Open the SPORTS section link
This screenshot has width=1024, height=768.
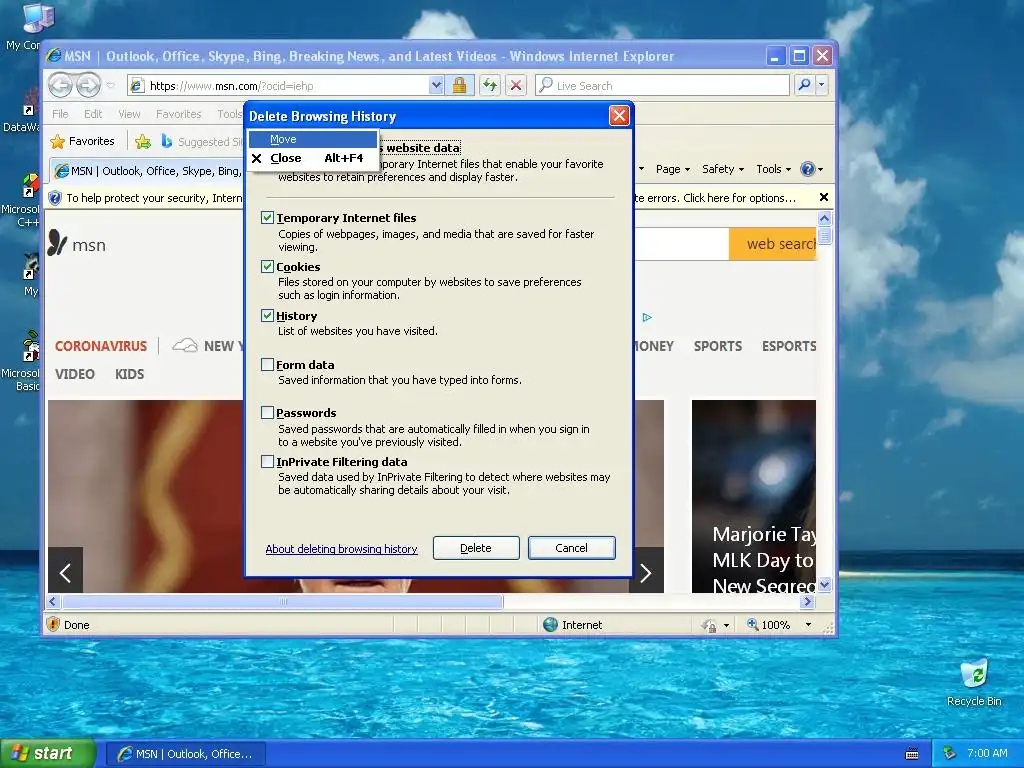click(718, 346)
